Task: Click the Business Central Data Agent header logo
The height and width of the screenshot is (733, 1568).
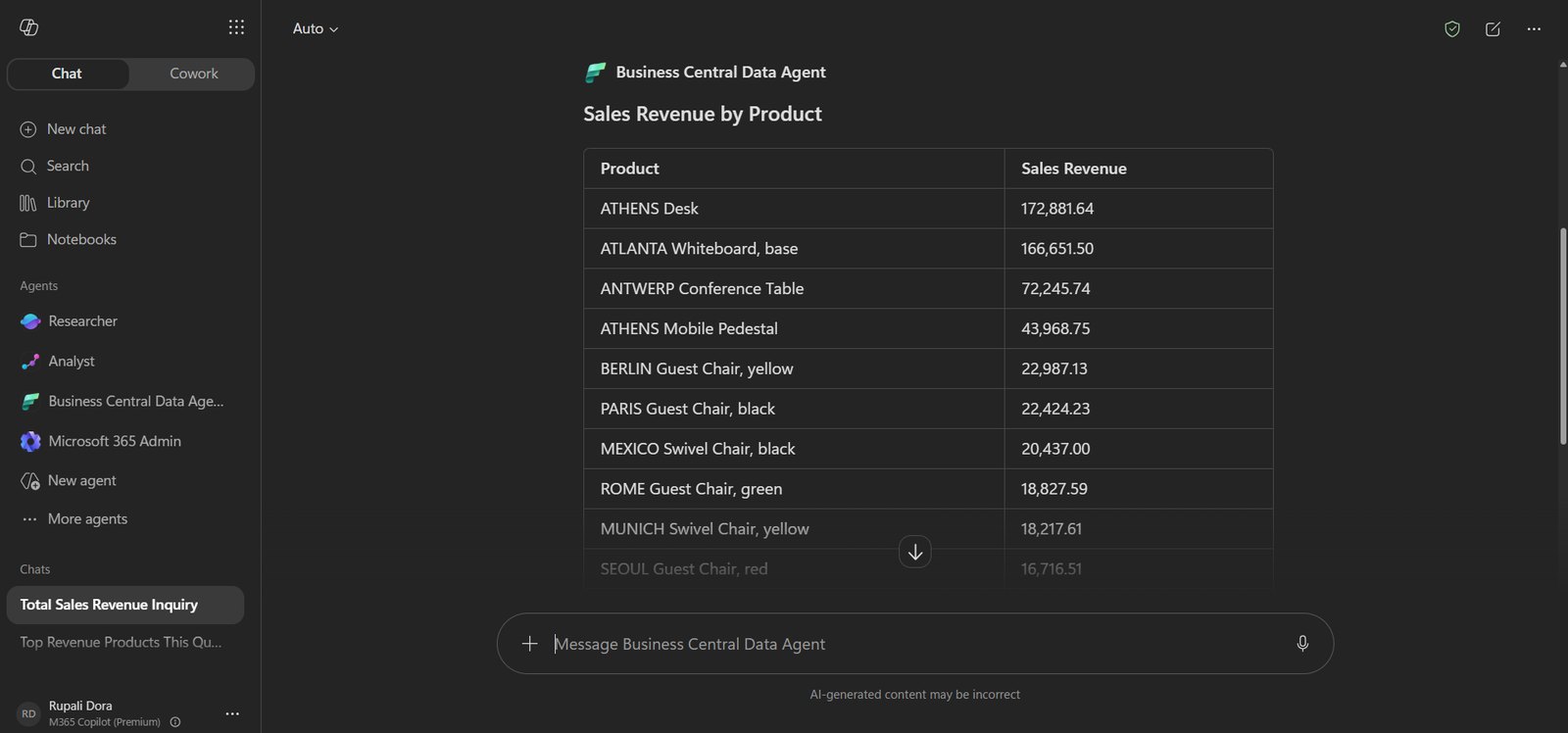Action: (596, 73)
